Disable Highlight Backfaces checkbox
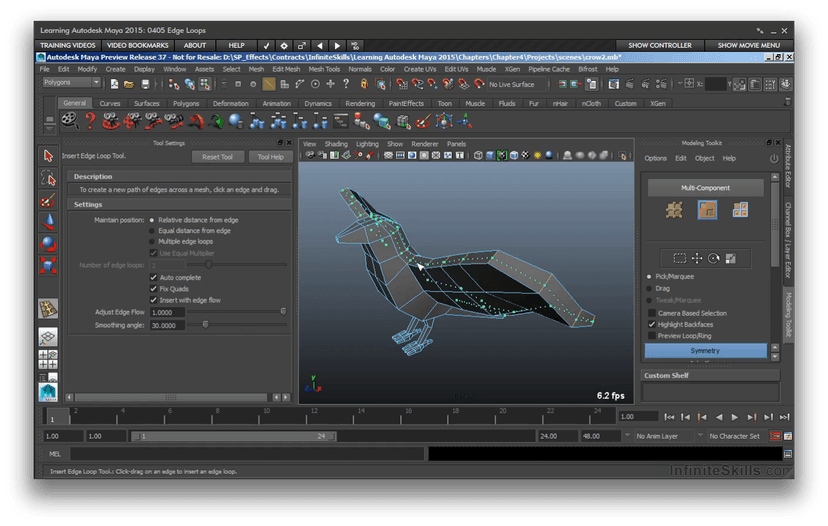 pyautogui.click(x=652, y=325)
